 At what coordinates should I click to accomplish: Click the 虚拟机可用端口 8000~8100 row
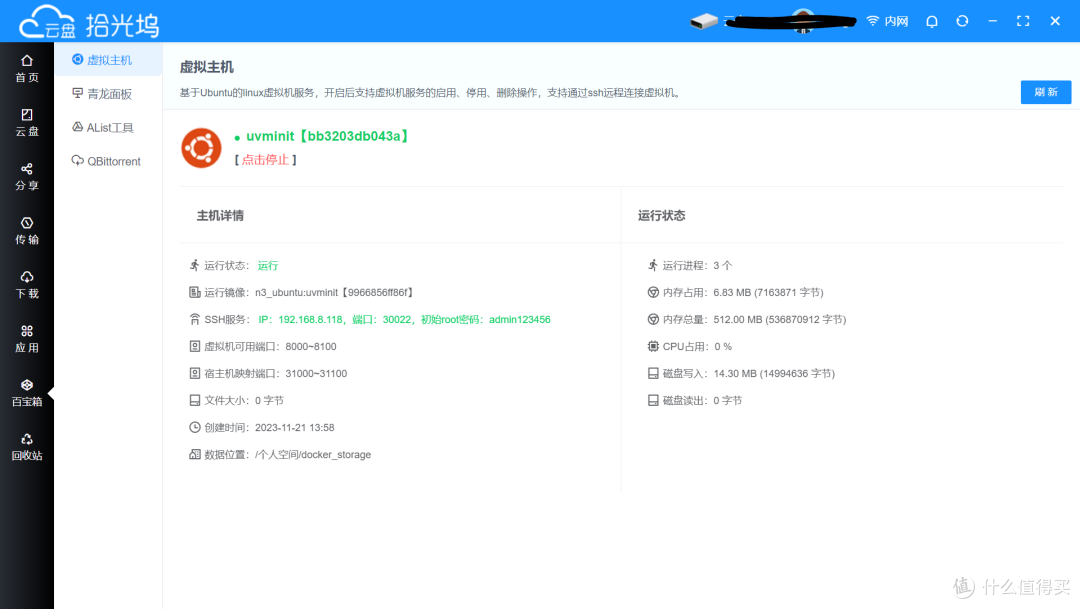tap(262, 347)
